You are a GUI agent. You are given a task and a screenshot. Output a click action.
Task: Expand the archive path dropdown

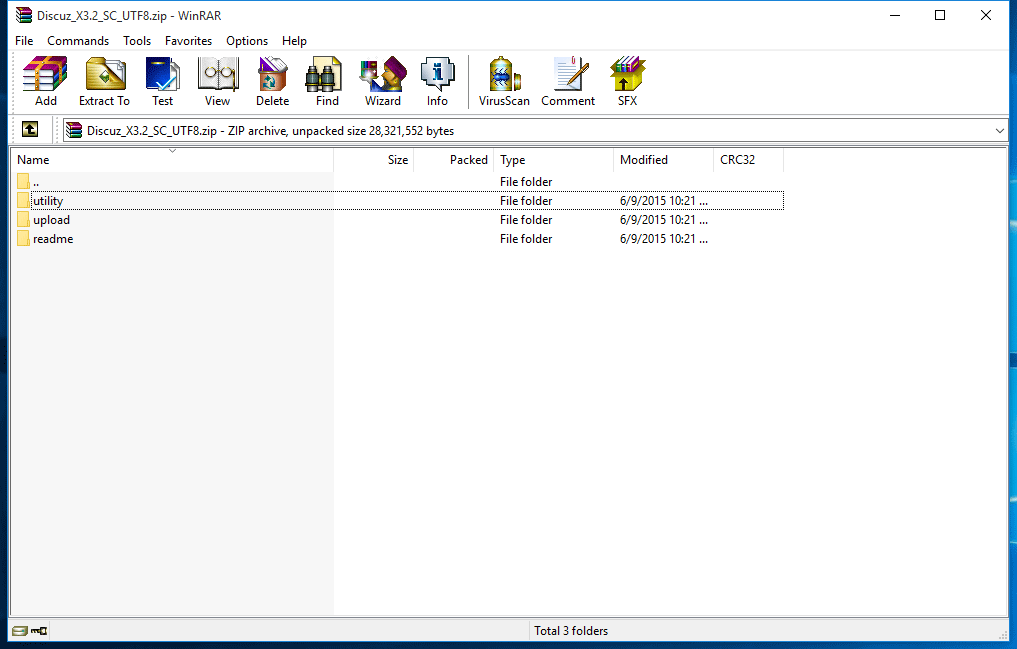[x=999, y=130]
